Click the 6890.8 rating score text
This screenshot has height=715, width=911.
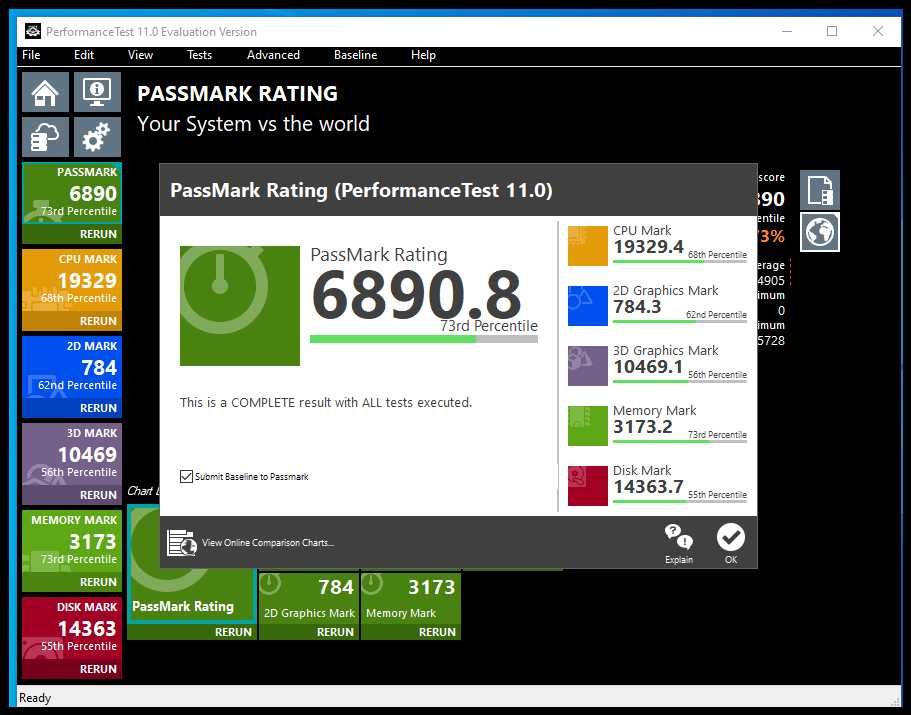pyautogui.click(x=417, y=294)
